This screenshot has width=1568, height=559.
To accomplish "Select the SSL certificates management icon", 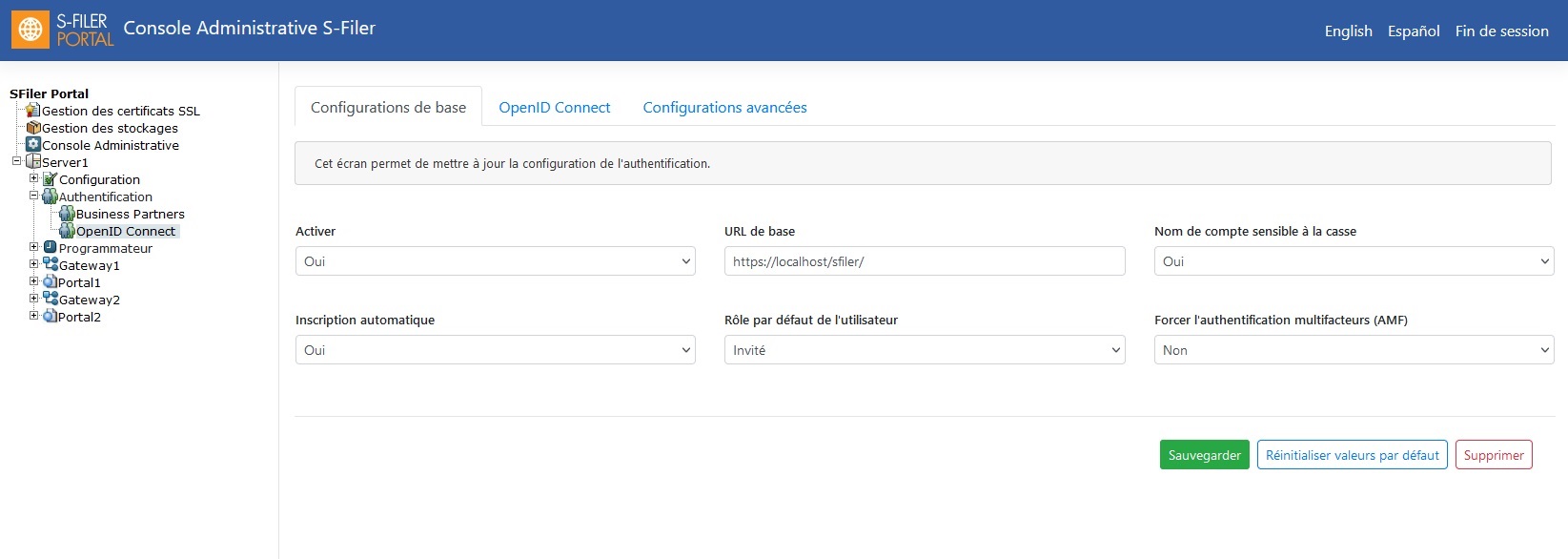I will [x=33, y=111].
